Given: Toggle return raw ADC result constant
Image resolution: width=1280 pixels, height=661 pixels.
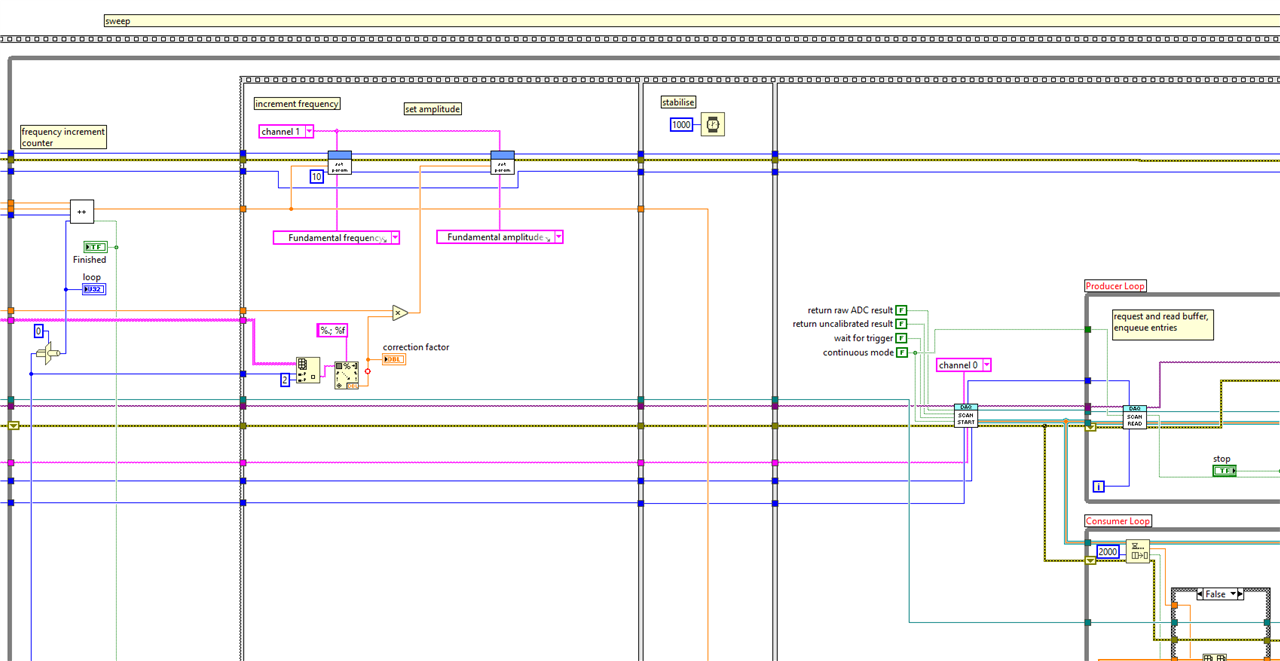Looking at the screenshot, I should pos(901,310).
